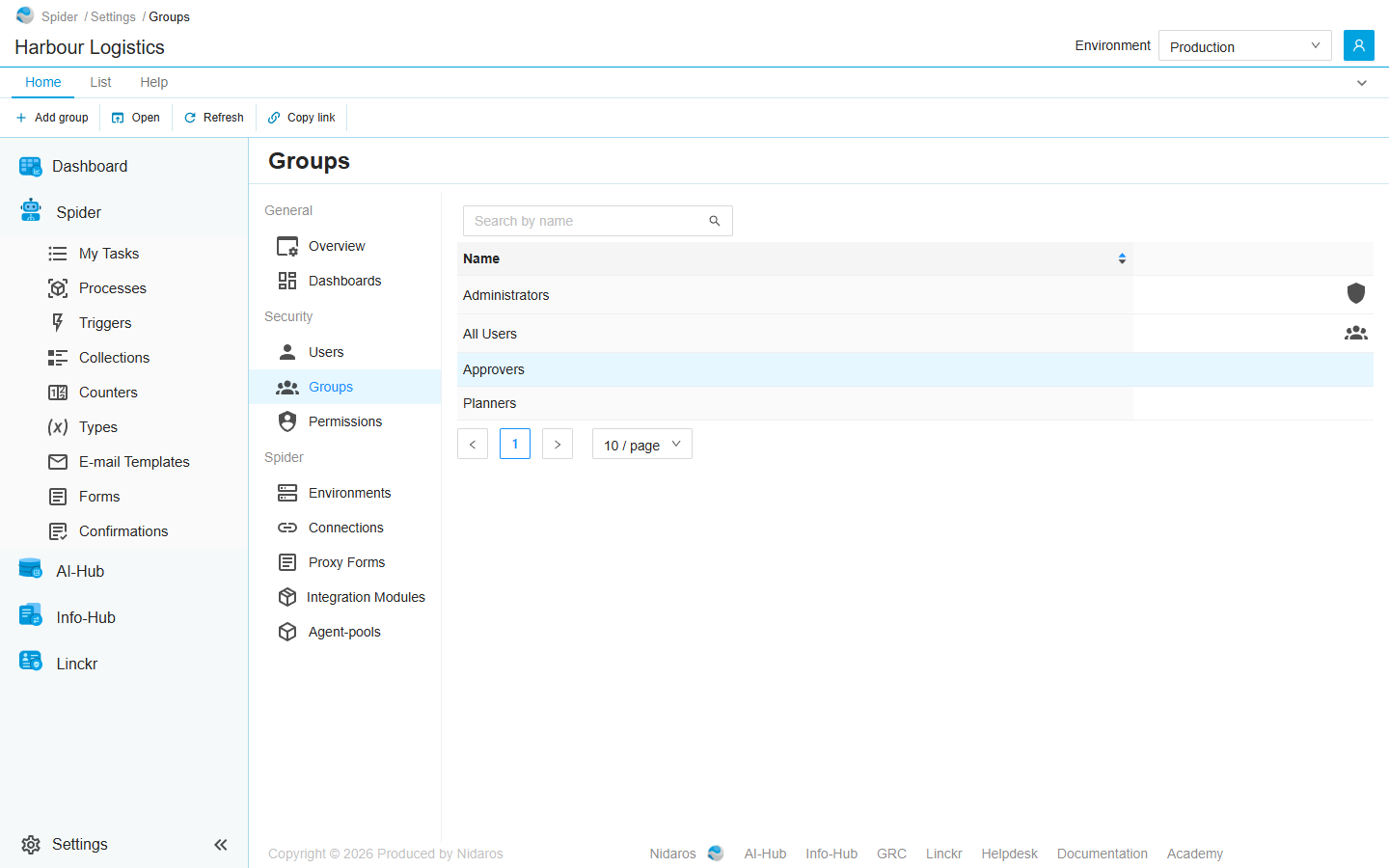Click the Open toolbar button

[x=136, y=118]
